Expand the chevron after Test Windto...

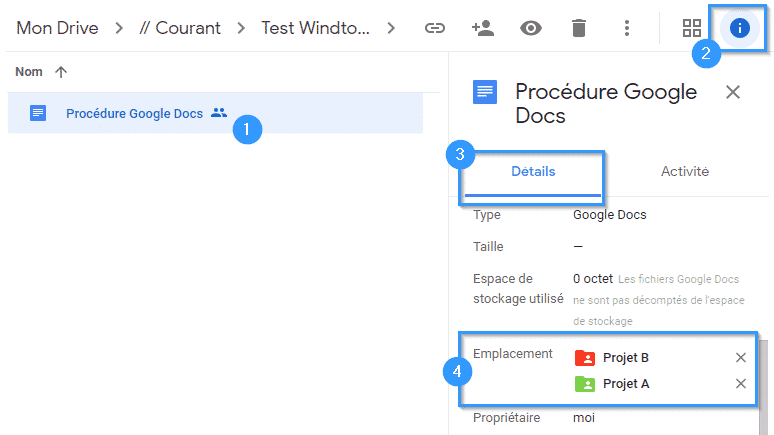pyautogui.click(x=391, y=28)
